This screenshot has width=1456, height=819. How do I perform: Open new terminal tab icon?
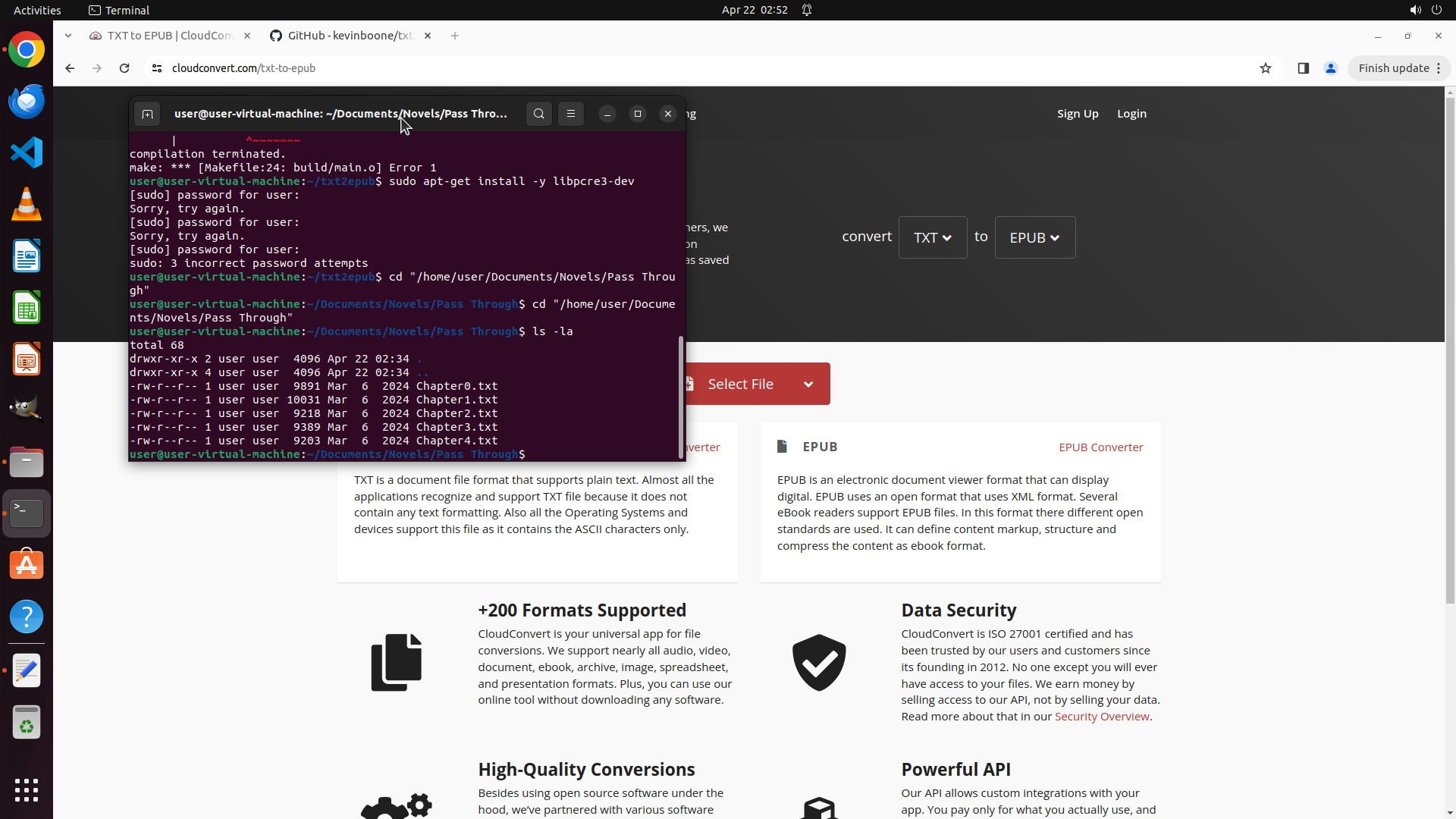coord(147,114)
